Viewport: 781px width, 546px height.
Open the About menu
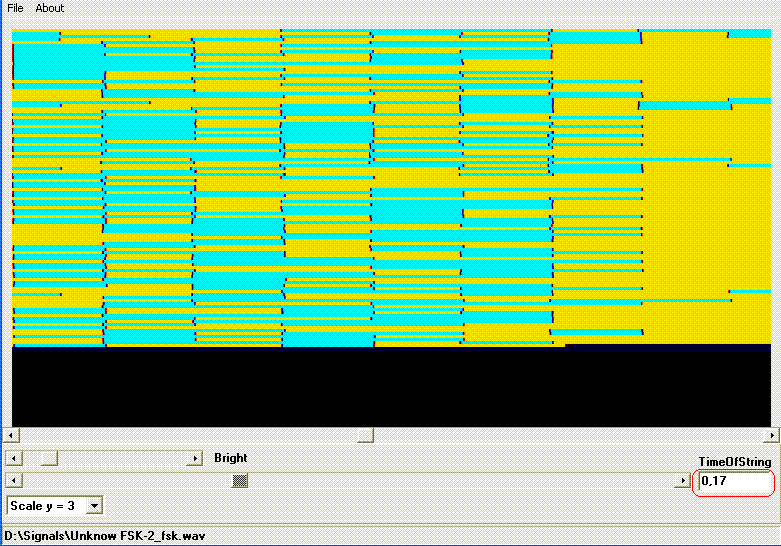coord(49,8)
